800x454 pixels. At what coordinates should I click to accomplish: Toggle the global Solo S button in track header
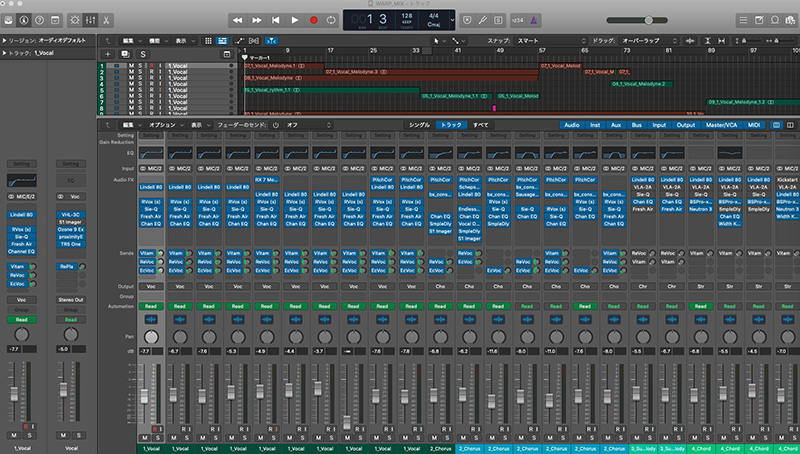(143, 54)
